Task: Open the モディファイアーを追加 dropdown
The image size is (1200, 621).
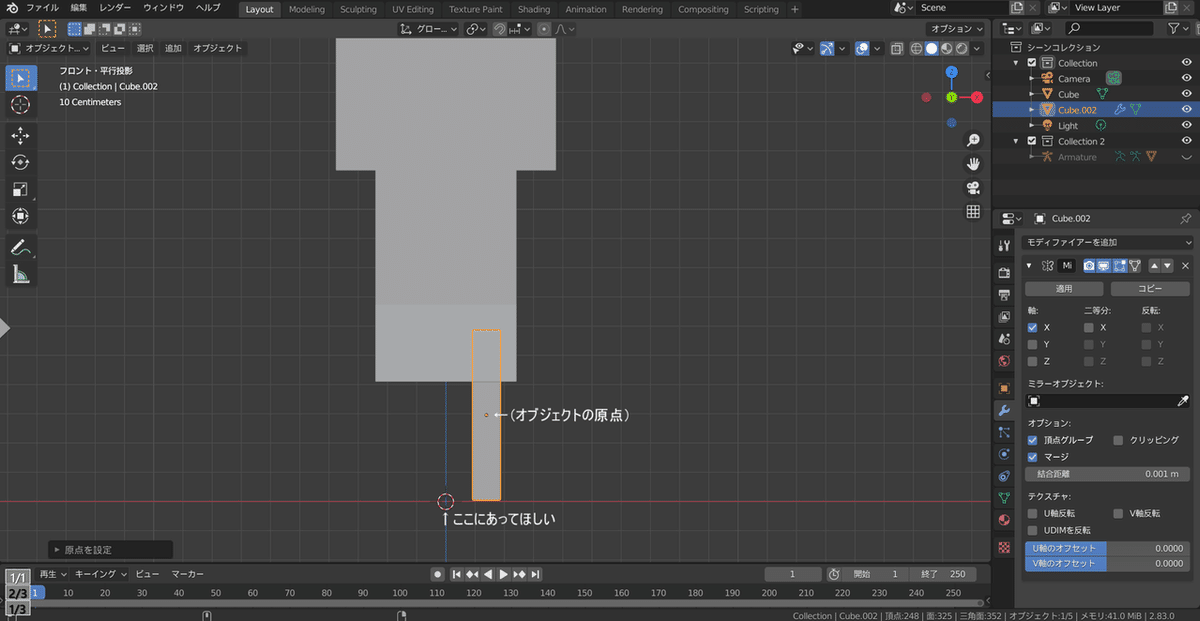Action: [x=1107, y=242]
